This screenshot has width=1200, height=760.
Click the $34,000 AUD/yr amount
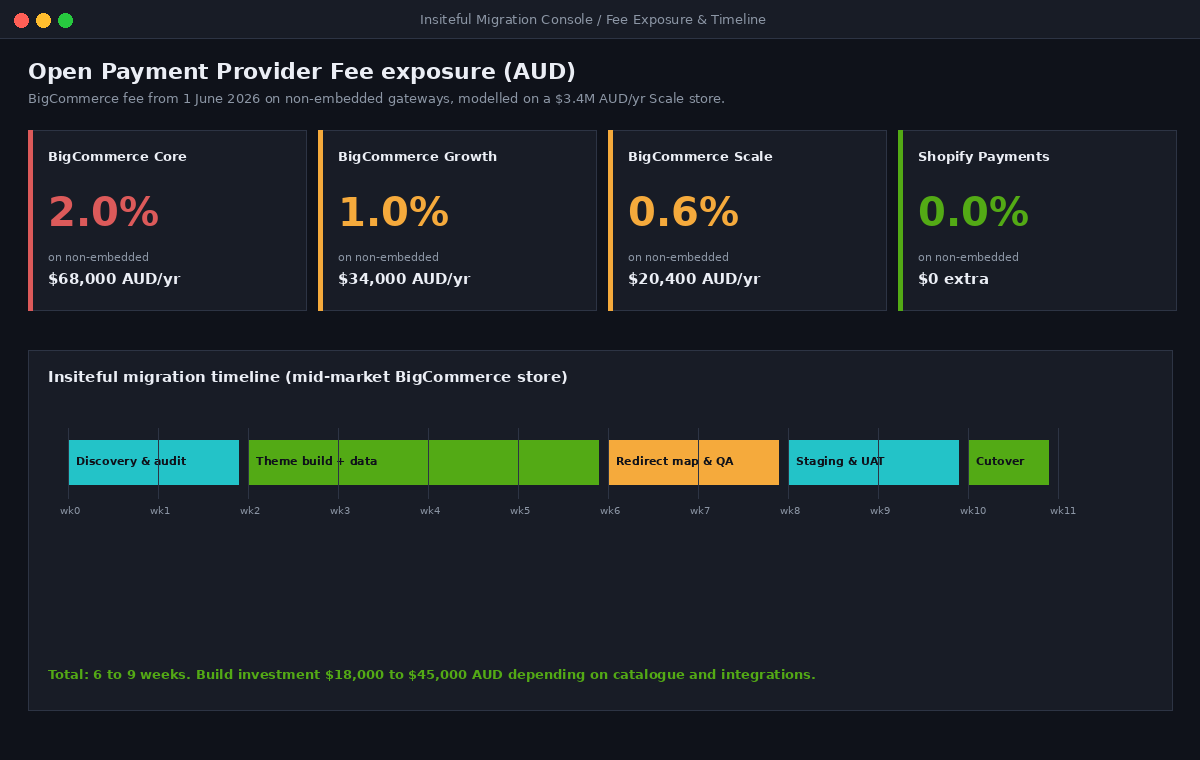tap(404, 279)
